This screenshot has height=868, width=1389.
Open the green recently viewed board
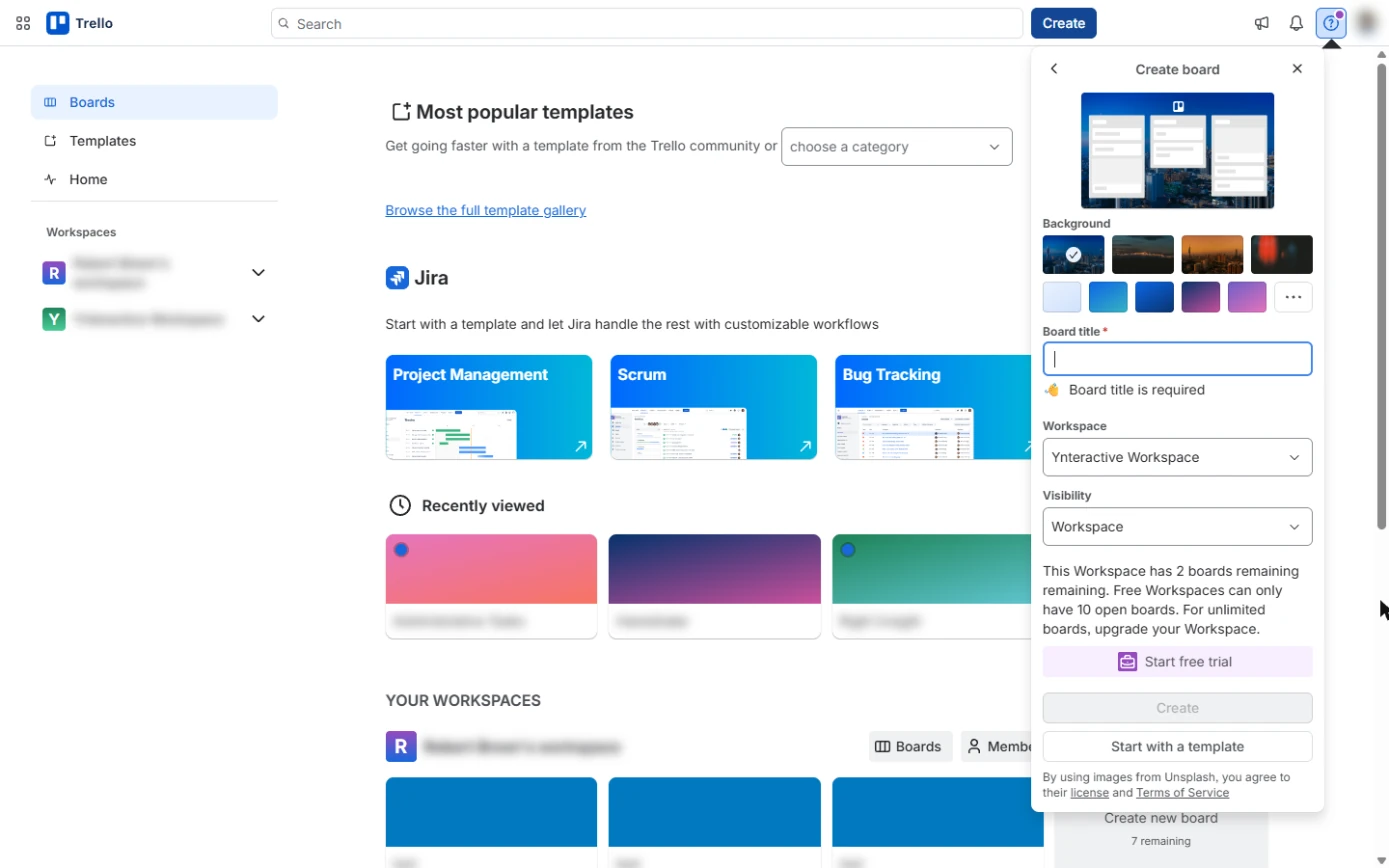[931, 586]
